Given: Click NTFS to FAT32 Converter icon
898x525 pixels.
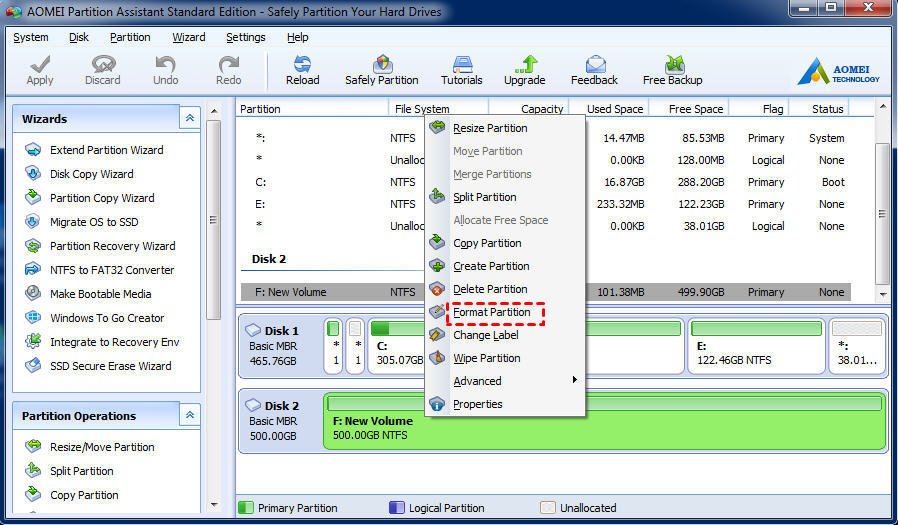Looking at the screenshot, I should (33, 270).
